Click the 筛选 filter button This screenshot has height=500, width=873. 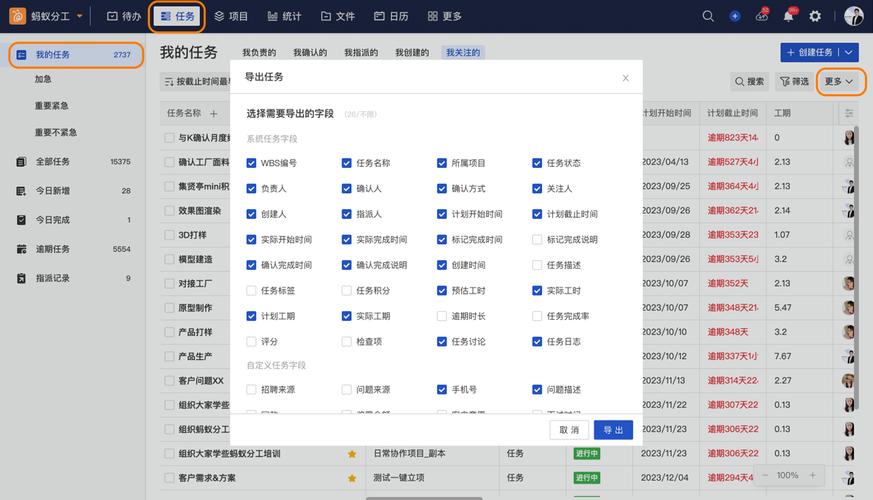[794, 82]
